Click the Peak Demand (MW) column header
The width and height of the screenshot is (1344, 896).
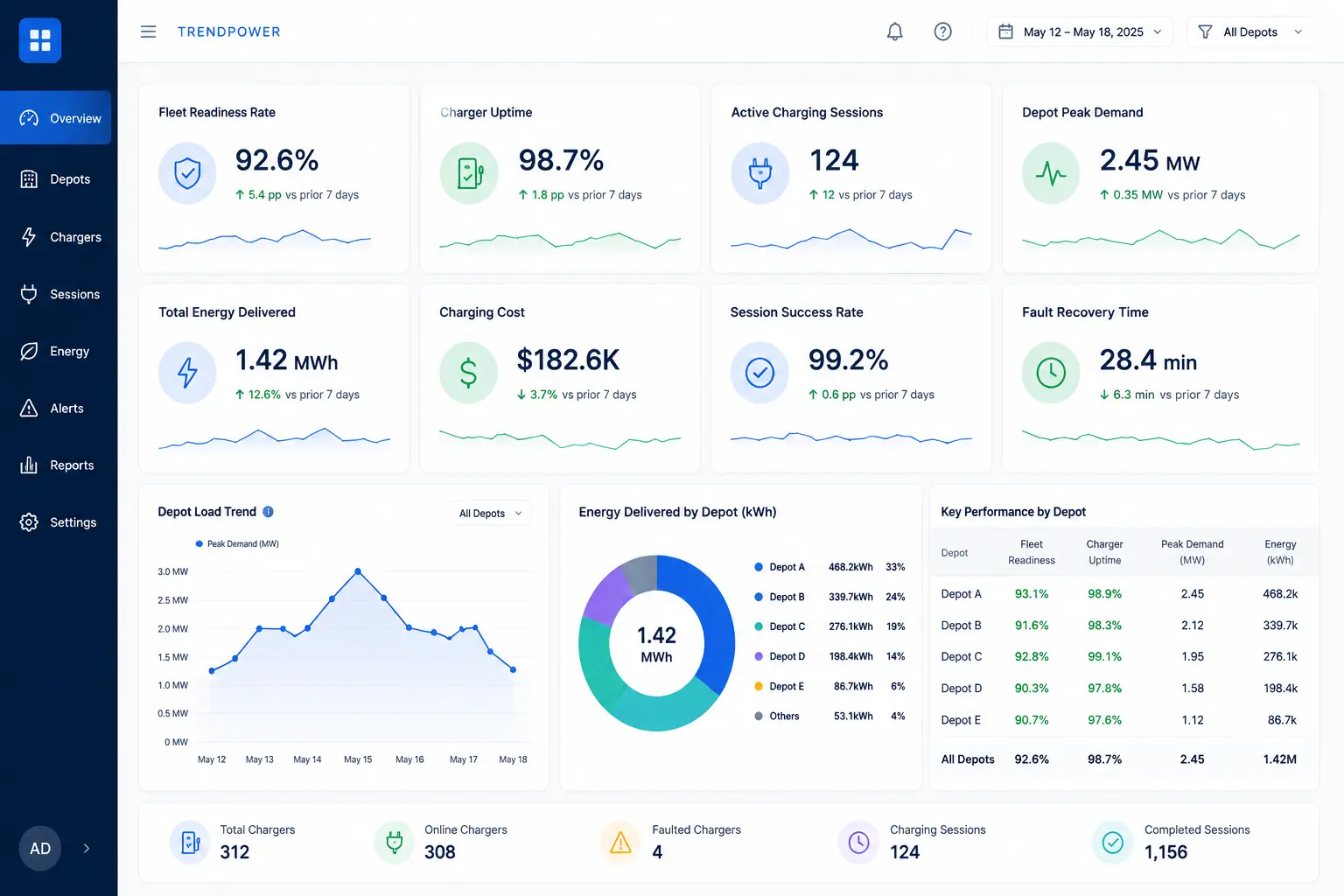point(1193,552)
